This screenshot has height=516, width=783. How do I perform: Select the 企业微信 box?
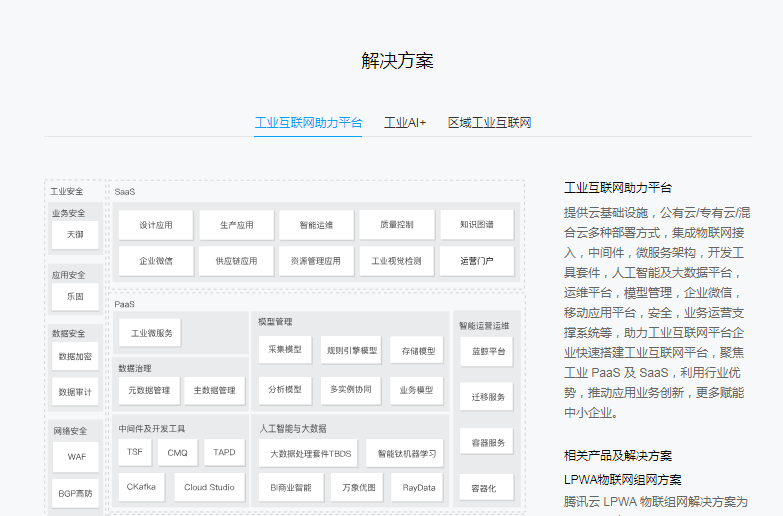[x=156, y=261]
